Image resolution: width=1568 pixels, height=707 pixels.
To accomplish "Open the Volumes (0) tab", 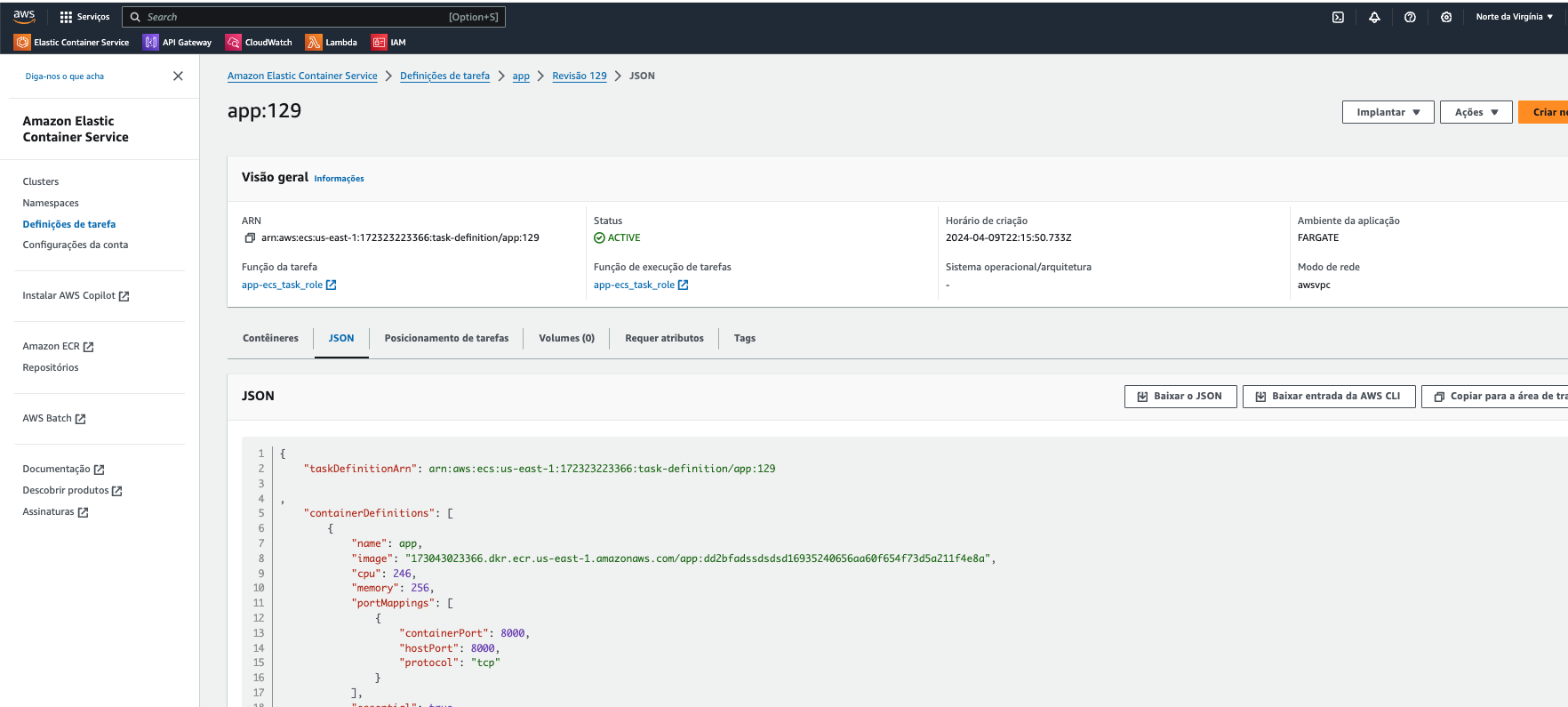I will [x=566, y=338].
